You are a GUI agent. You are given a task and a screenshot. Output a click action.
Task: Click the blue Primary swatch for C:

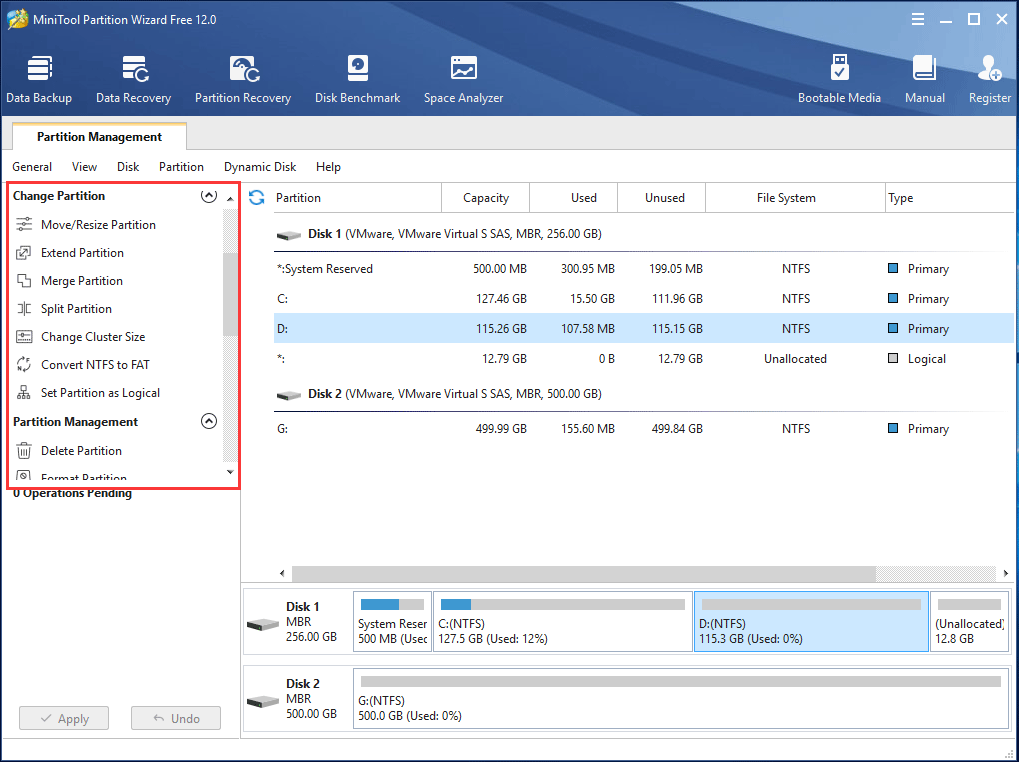893,298
